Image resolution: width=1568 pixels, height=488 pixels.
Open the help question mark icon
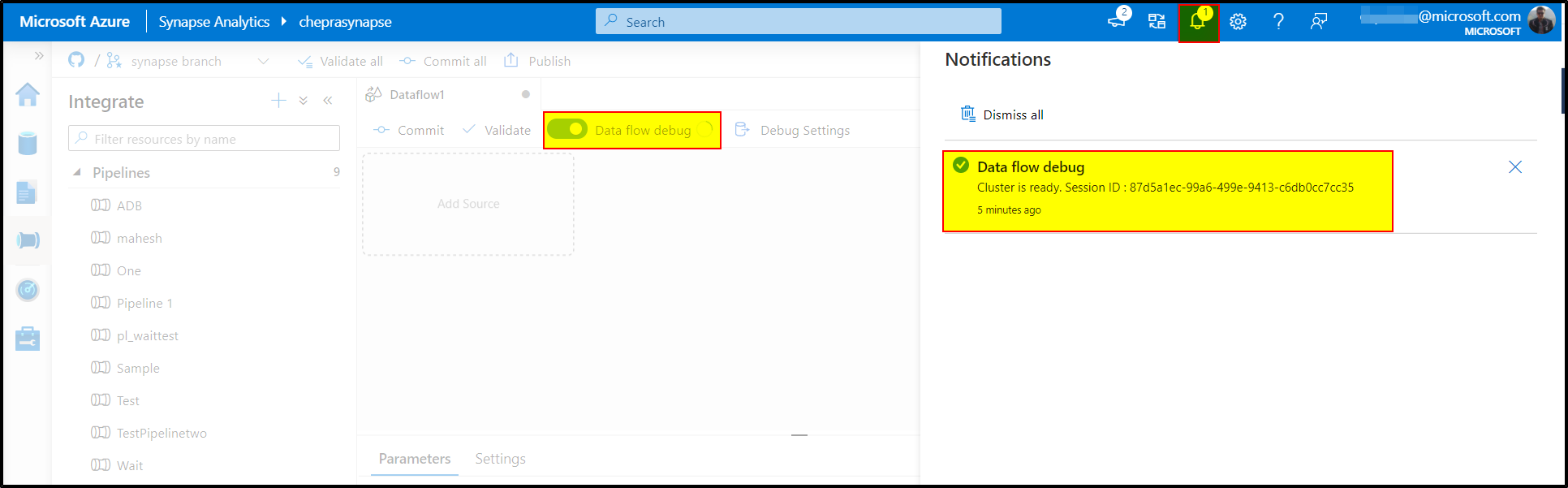(x=1278, y=21)
